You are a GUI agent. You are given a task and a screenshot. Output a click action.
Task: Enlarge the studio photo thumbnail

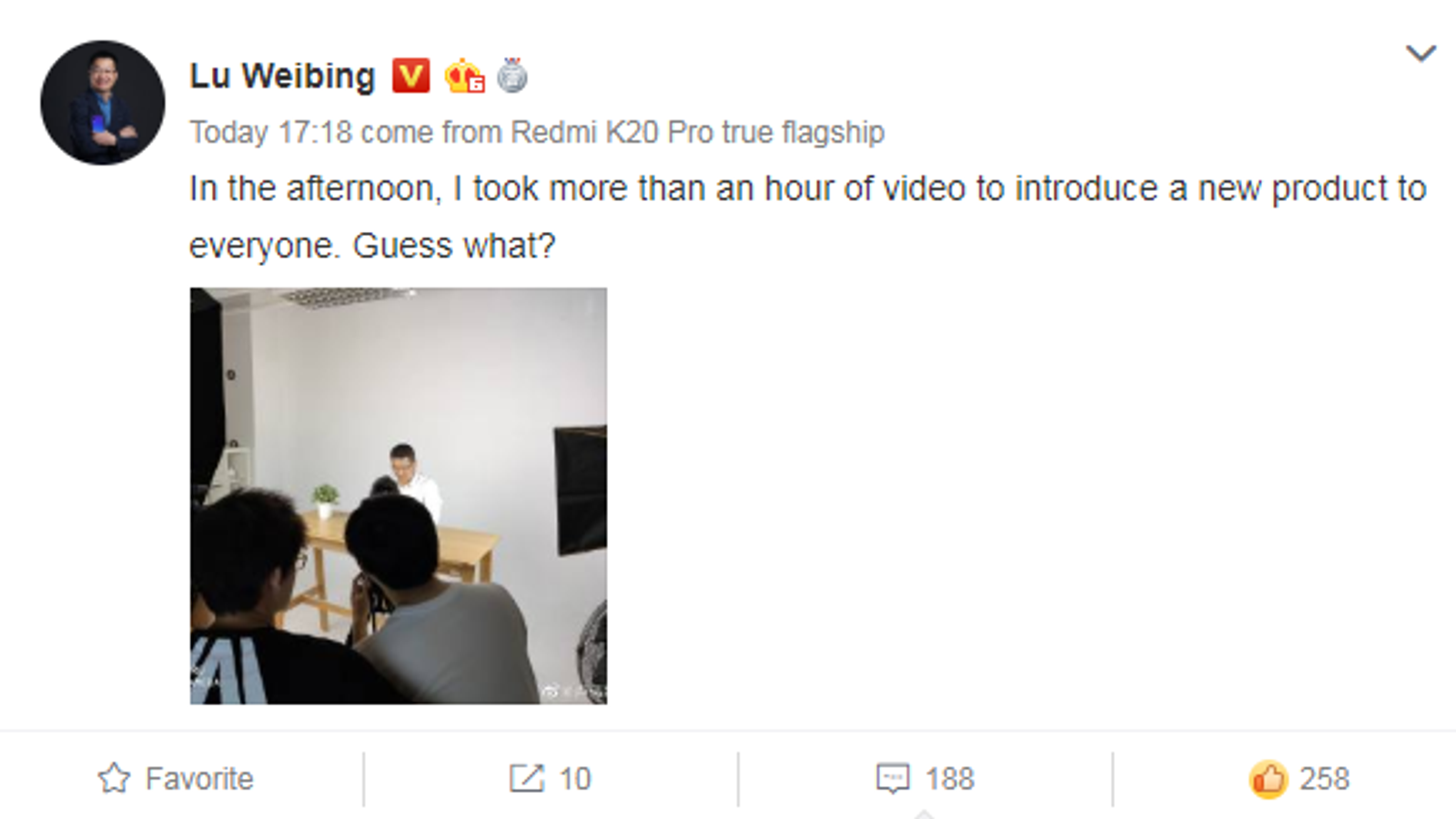pyautogui.click(x=399, y=496)
